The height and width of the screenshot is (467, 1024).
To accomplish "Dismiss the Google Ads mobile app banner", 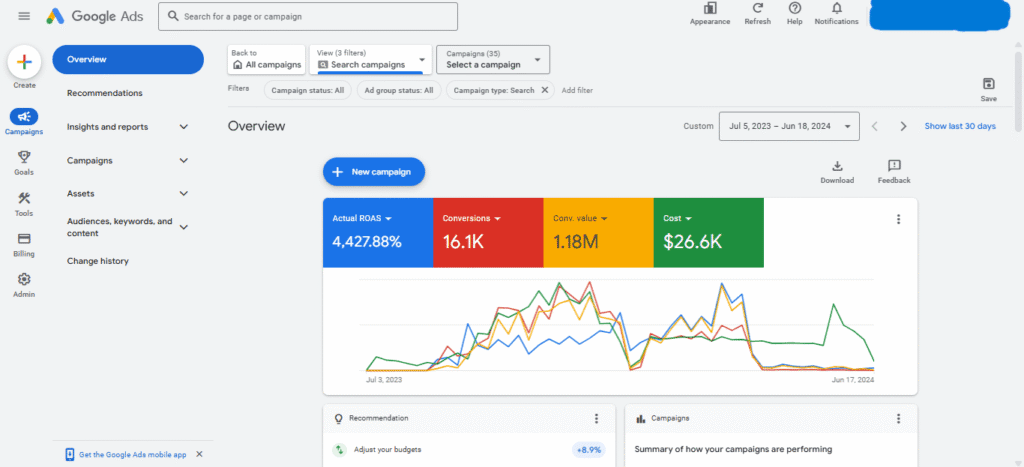I will click(x=199, y=454).
